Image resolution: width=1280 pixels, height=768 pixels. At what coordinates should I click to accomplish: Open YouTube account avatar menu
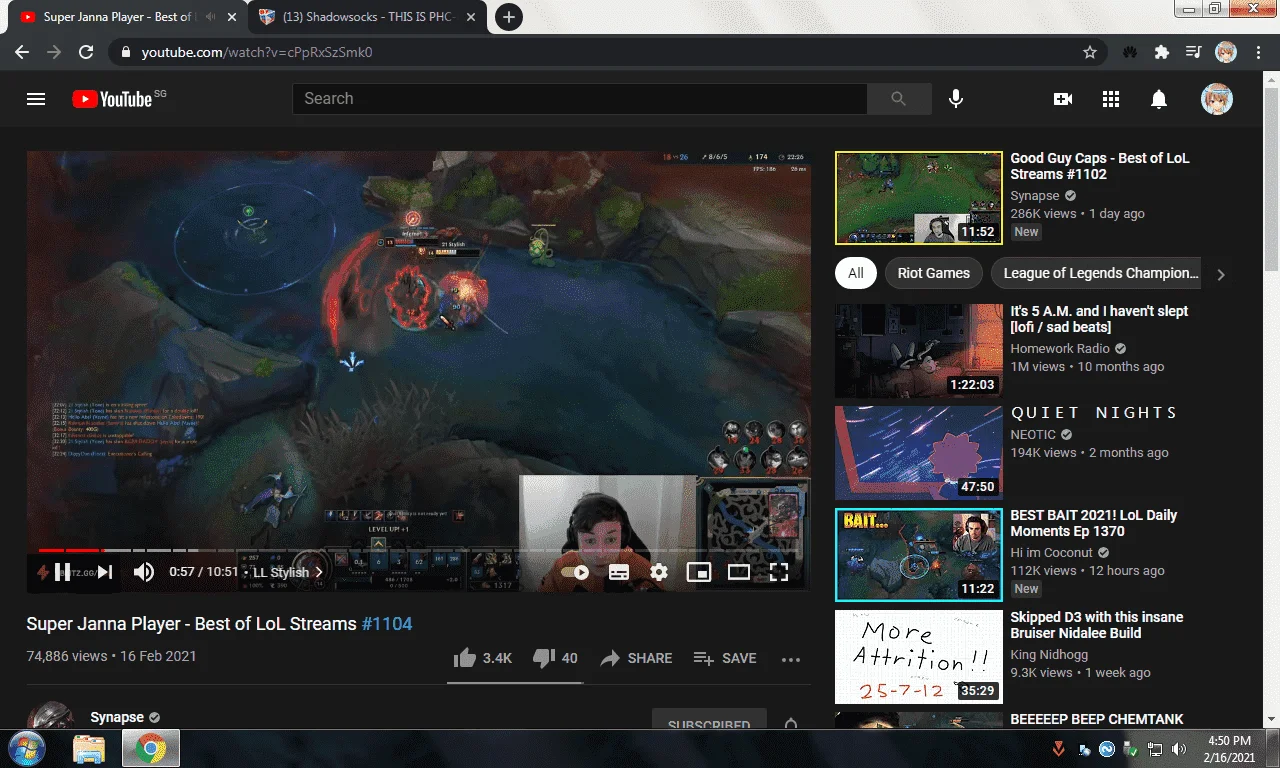[1217, 99]
